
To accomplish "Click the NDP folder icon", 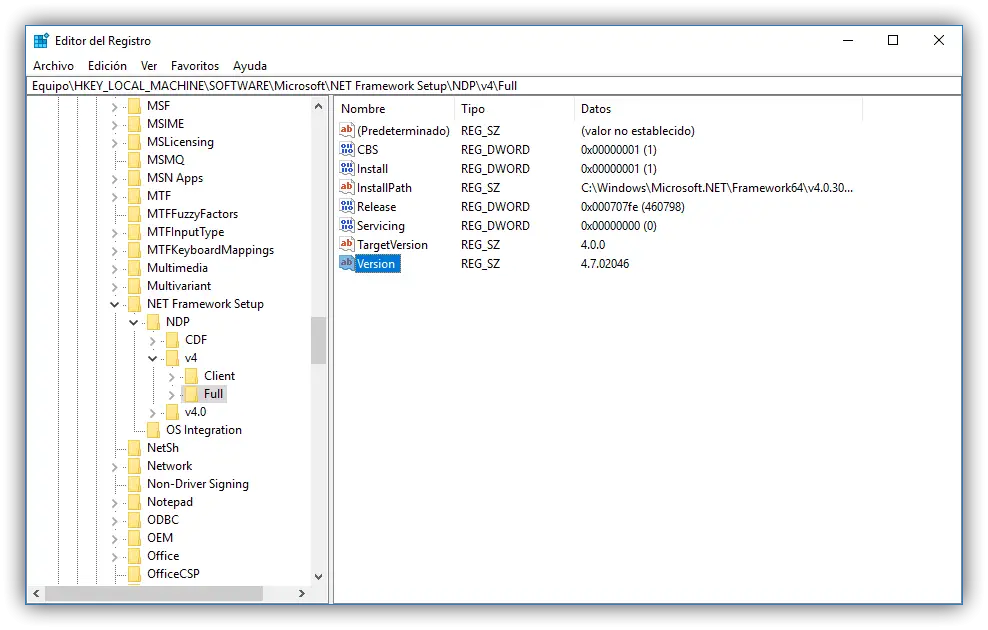I will 153,322.
